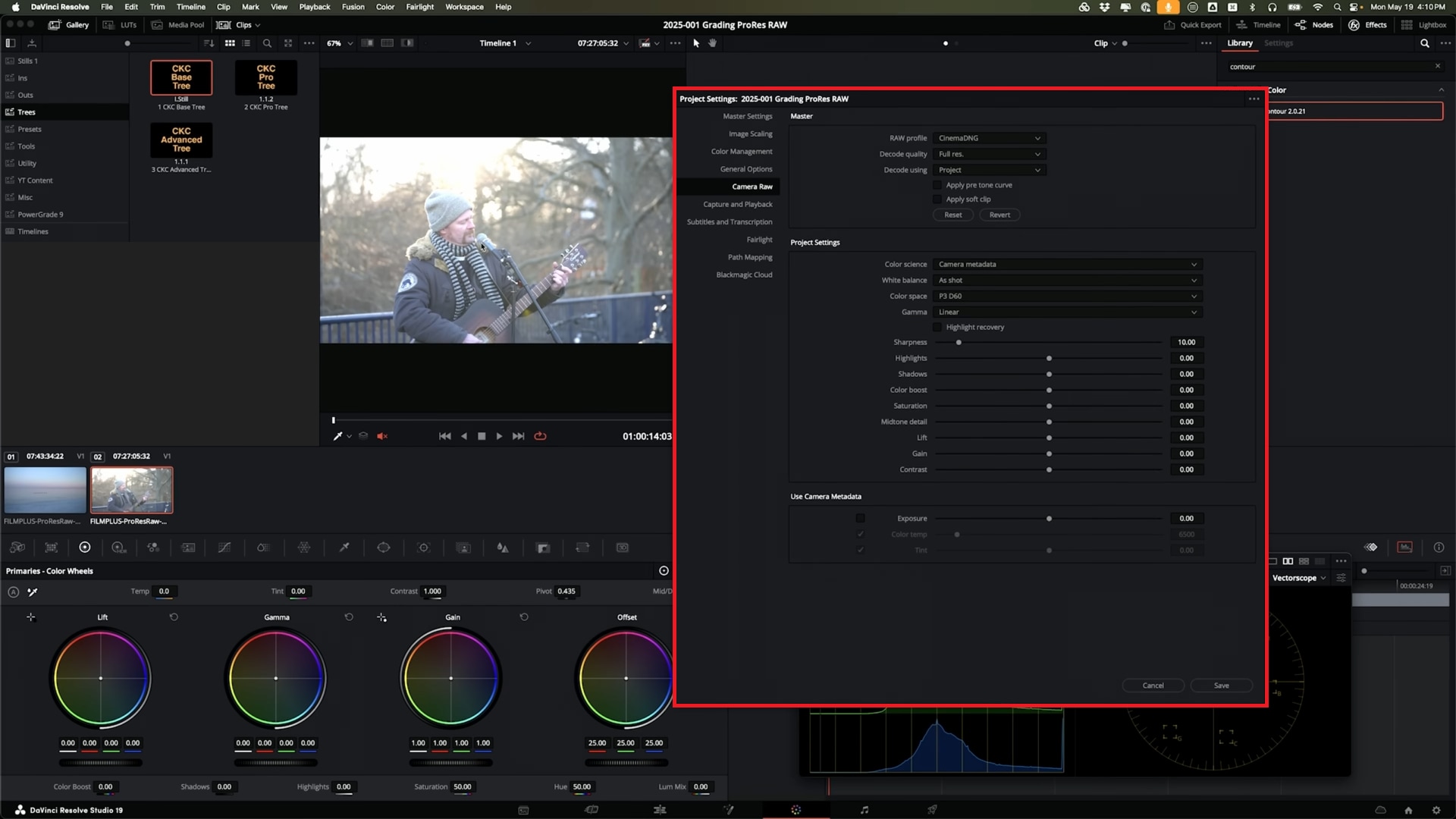Open the Fusion menu

[x=353, y=7]
